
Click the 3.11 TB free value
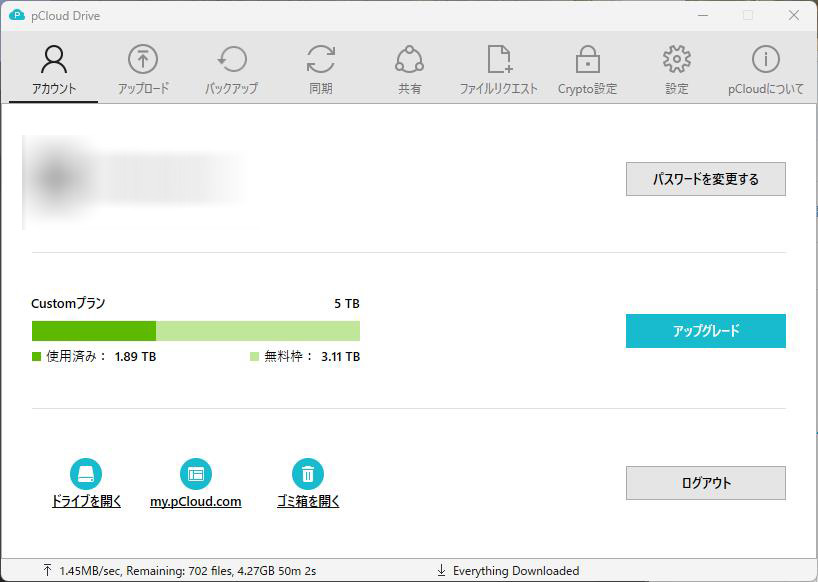coord(341,357)
